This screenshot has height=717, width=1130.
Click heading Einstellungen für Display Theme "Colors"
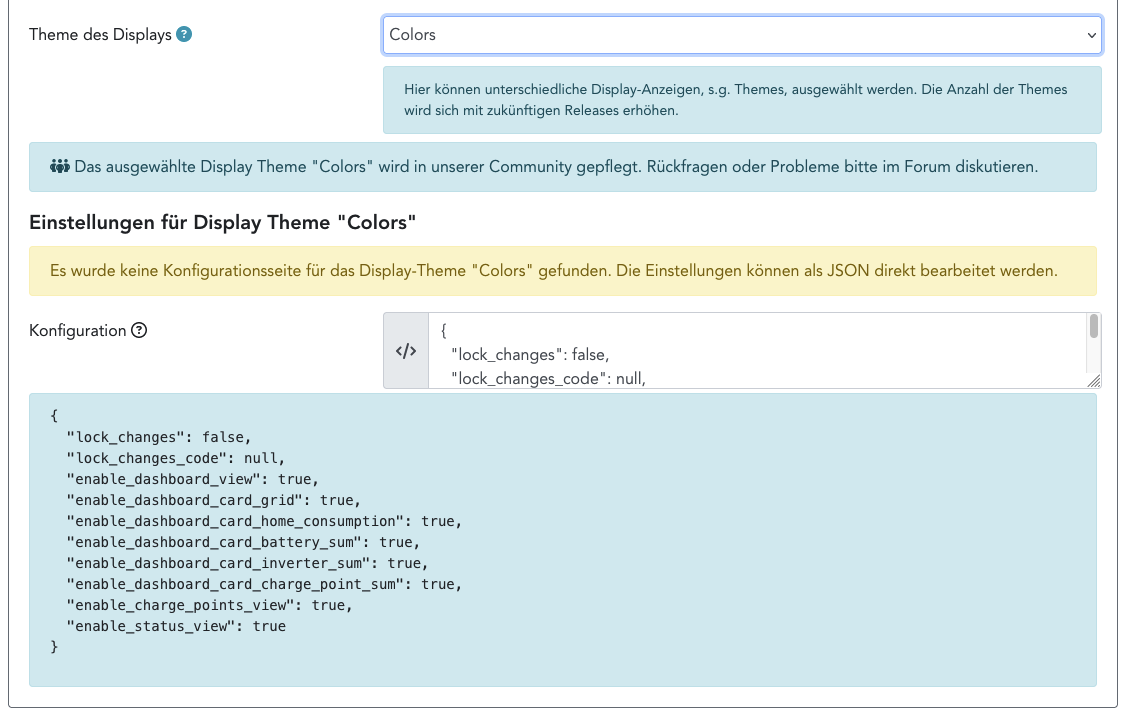[x=223, y=222]
